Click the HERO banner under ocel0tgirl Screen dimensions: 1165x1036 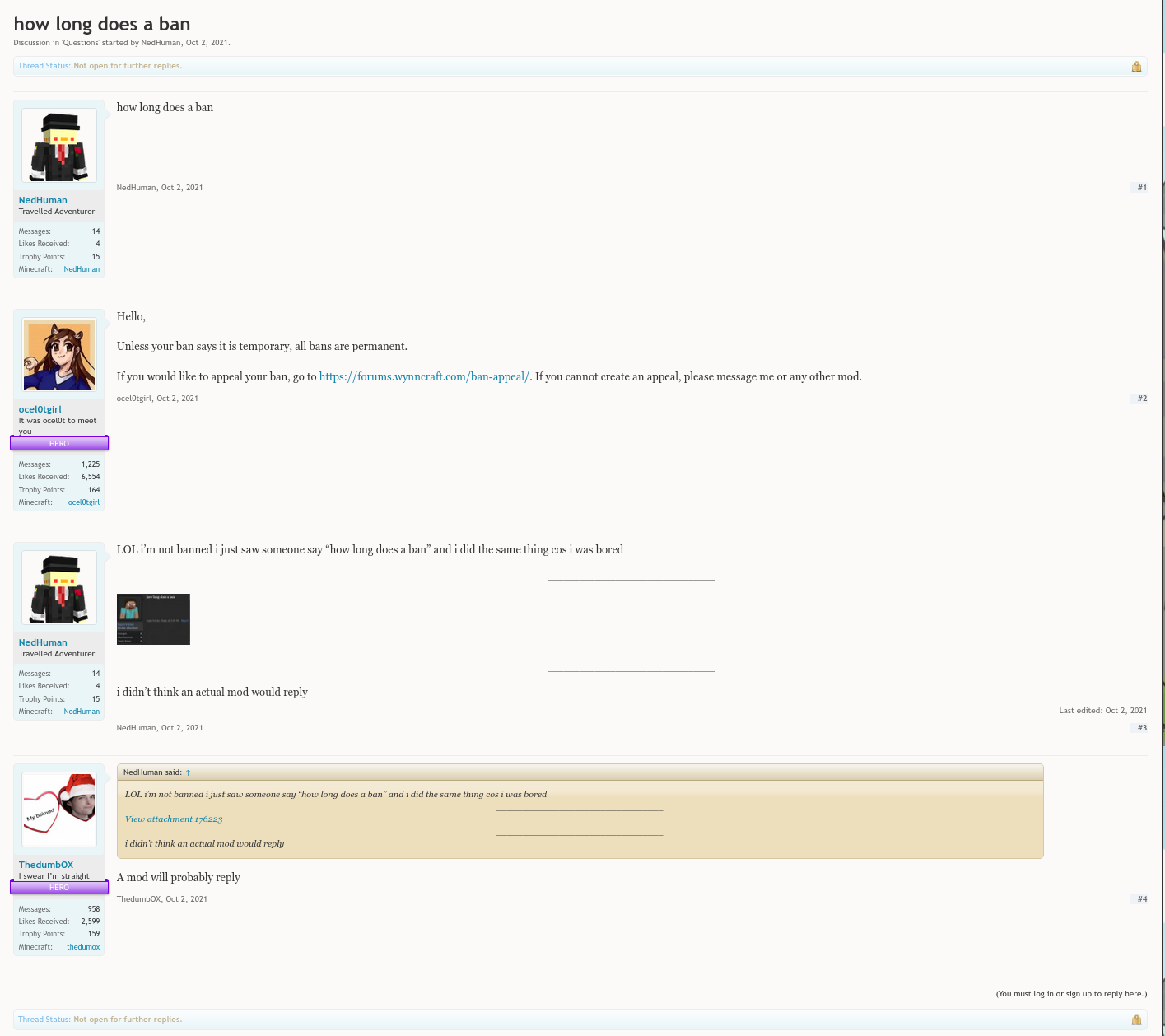(59, 444)
